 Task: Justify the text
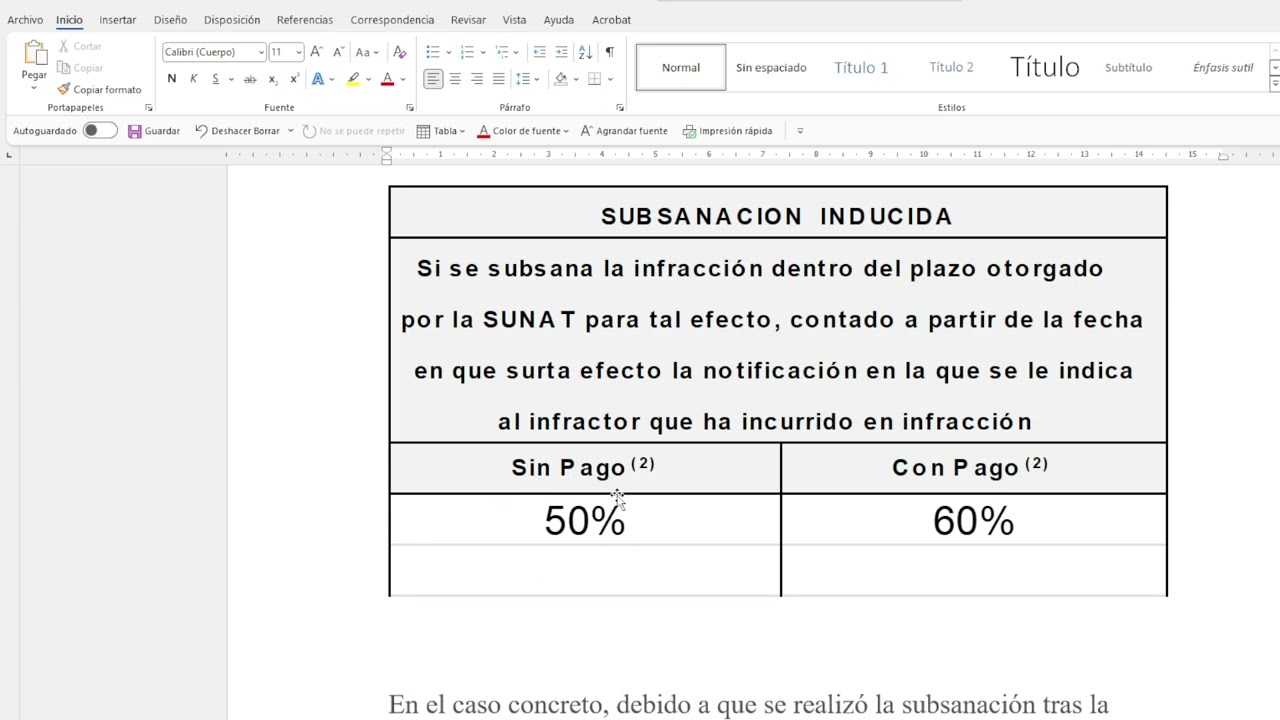click(499, 79)
